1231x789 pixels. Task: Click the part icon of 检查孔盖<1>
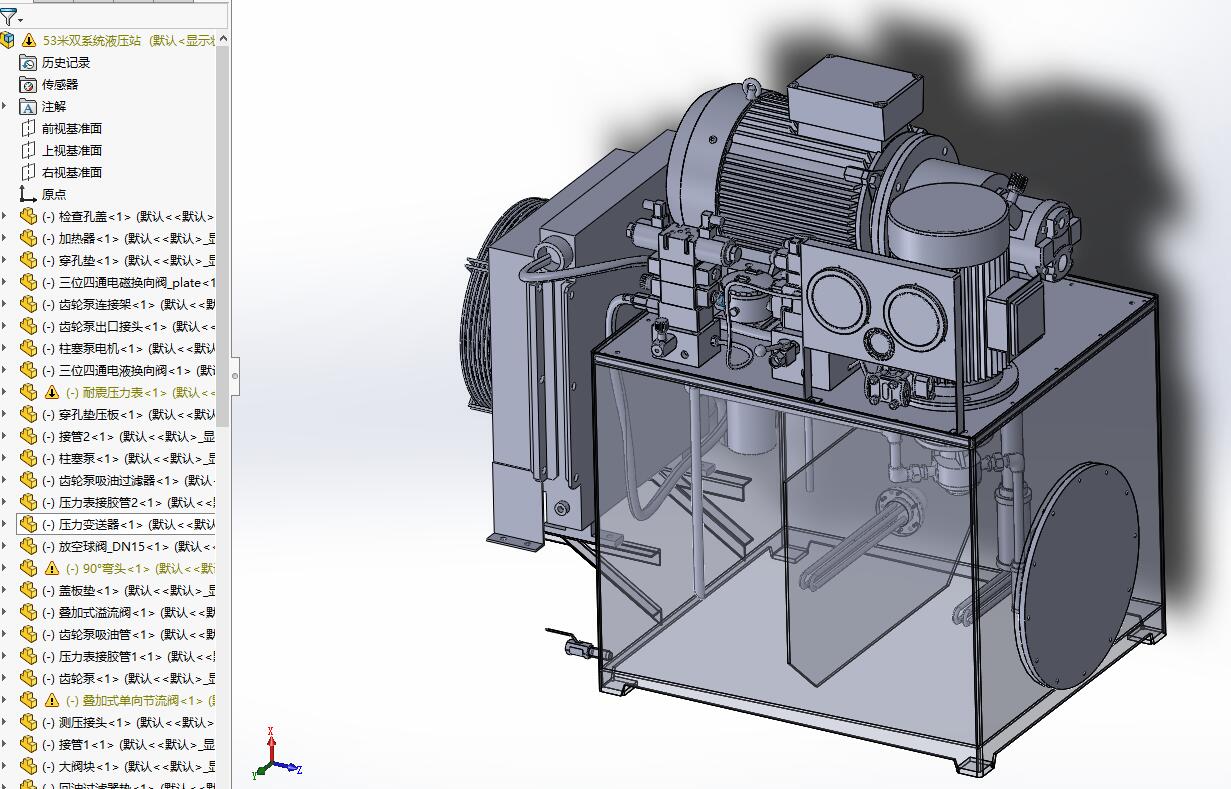click(x=28, y=216)
